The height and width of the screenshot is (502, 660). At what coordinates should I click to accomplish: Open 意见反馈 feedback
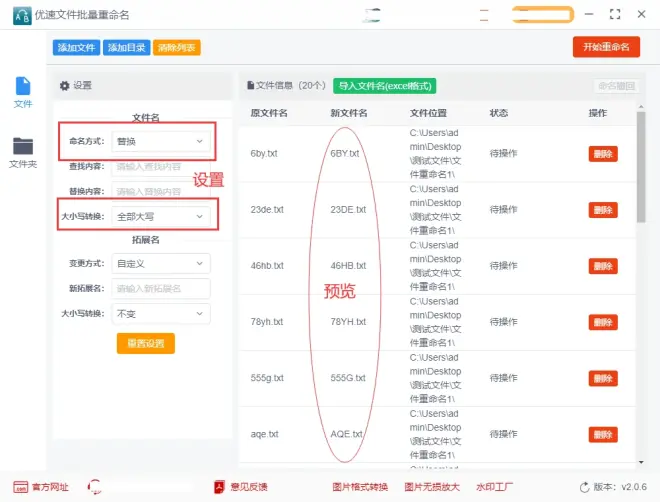click(x=240, y=487)
